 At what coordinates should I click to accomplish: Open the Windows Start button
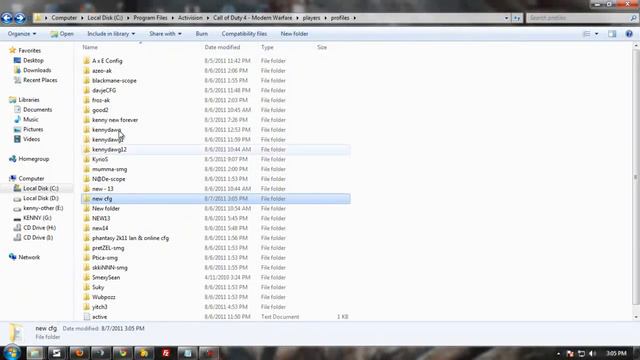click(12, 353)
